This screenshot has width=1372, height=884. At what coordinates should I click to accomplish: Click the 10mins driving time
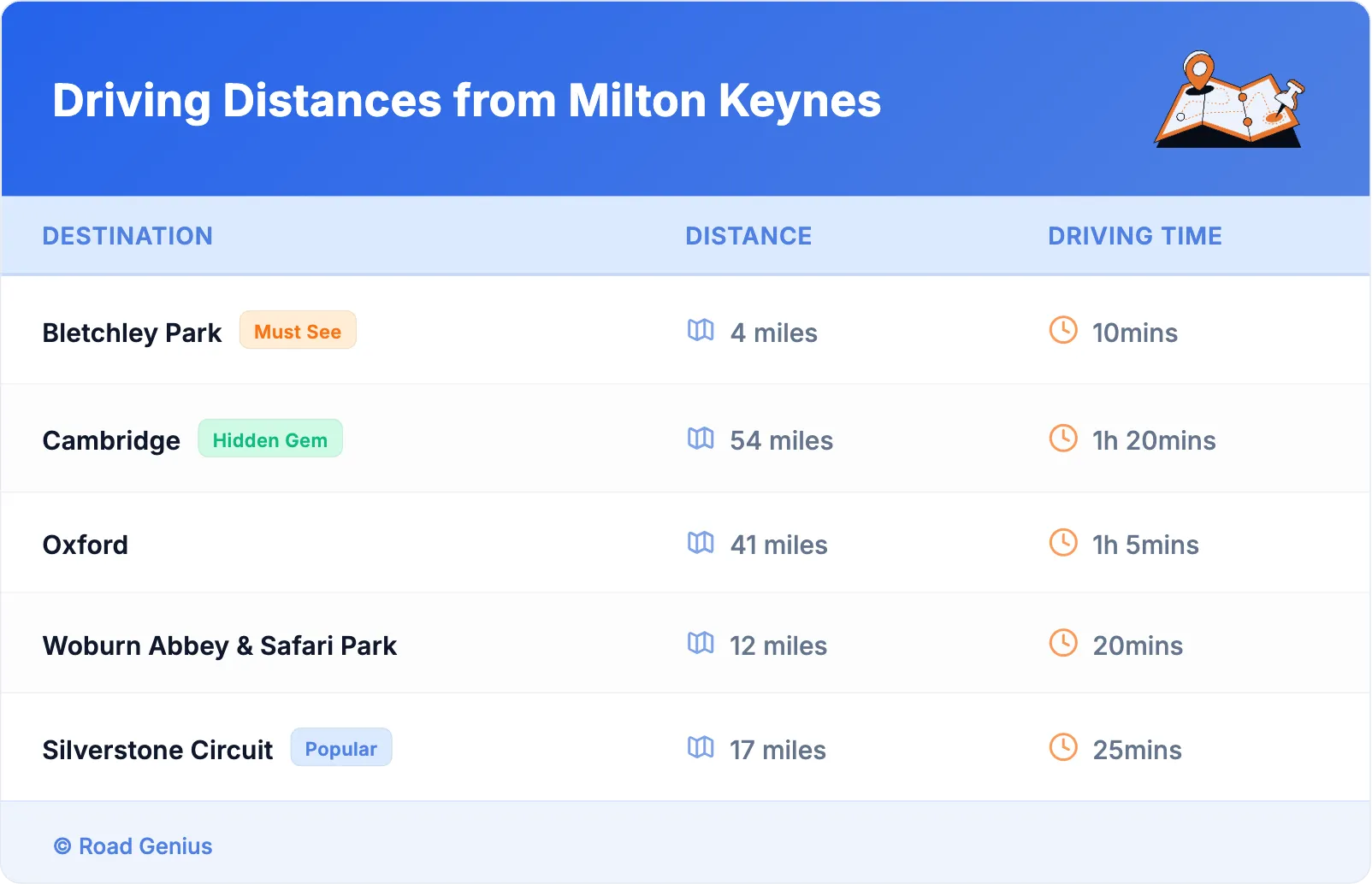[x=1135, y=333]
